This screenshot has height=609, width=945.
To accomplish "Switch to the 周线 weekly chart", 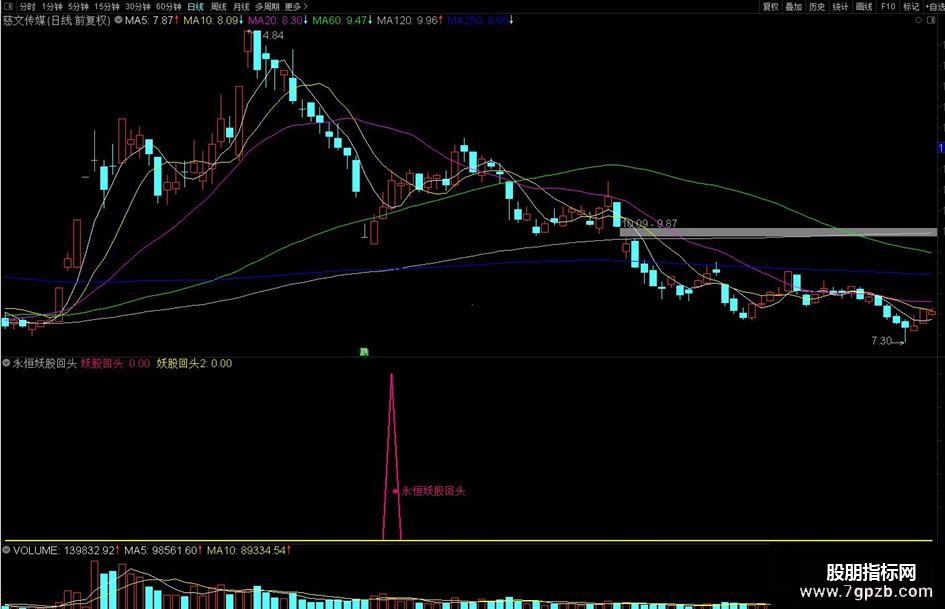I will point(218,7).
